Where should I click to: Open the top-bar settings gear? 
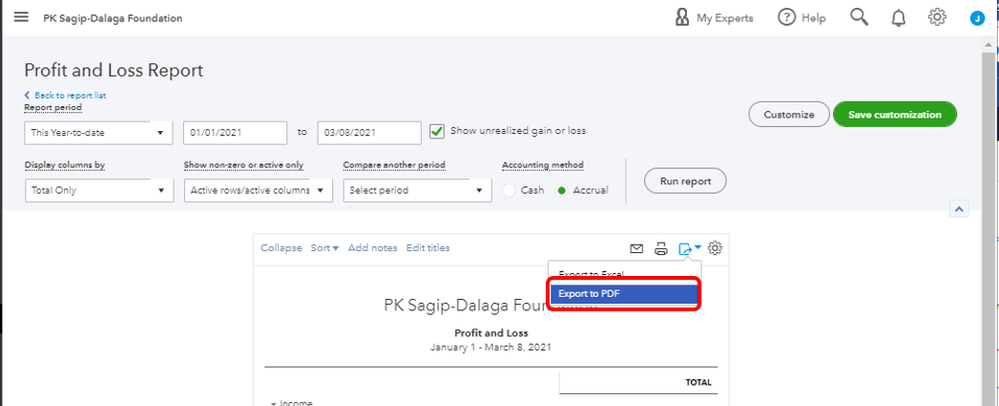point(937,17)
